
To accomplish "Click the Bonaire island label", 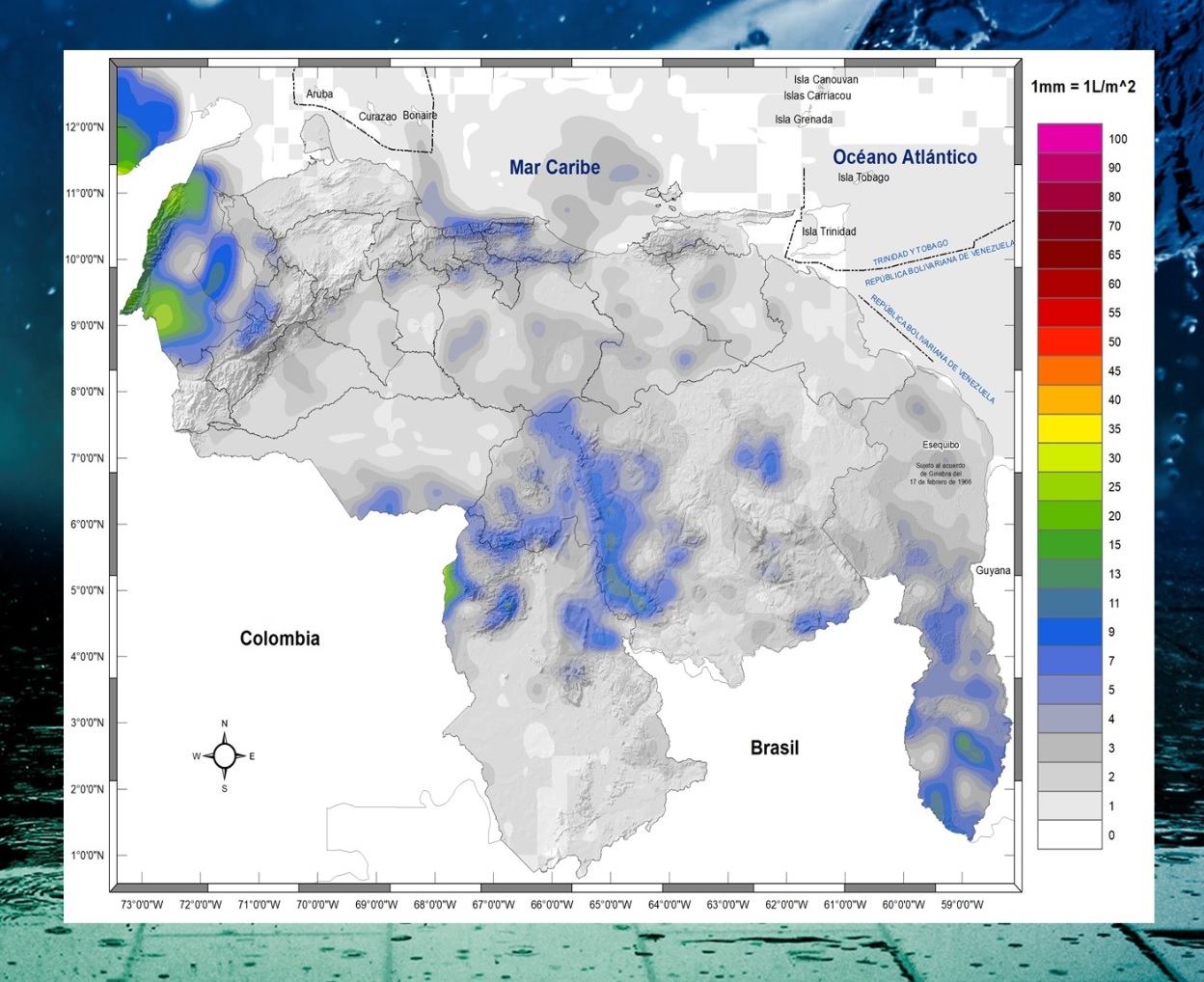I will [420, 116].
